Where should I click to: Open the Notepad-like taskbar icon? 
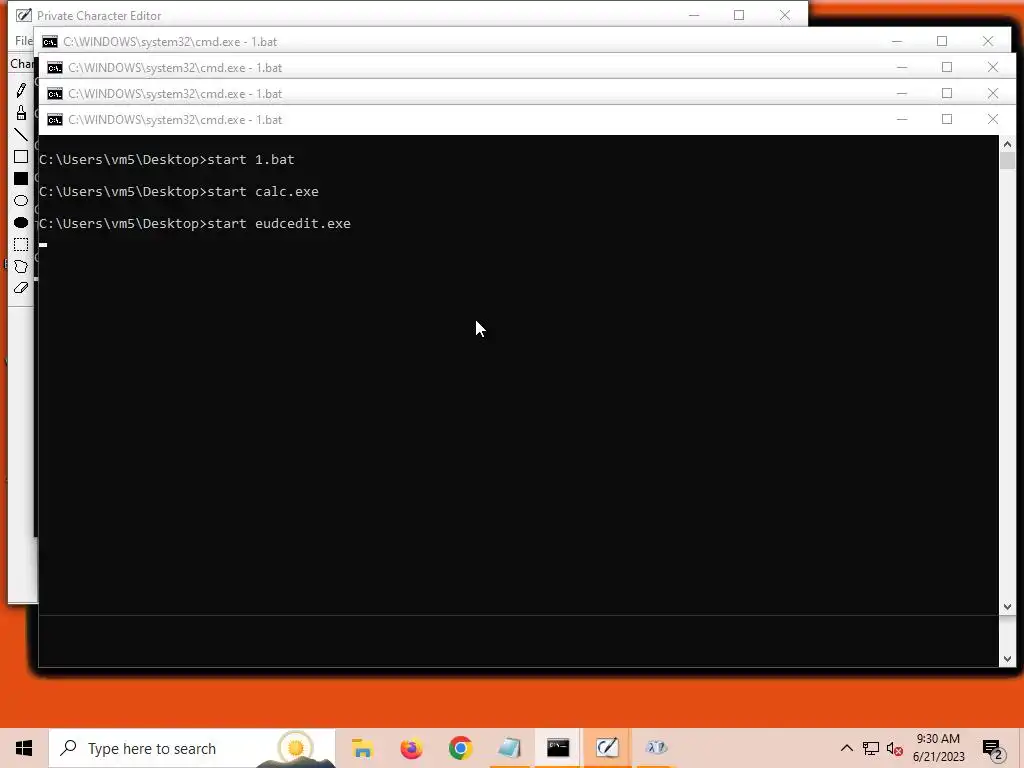[509, 748]
